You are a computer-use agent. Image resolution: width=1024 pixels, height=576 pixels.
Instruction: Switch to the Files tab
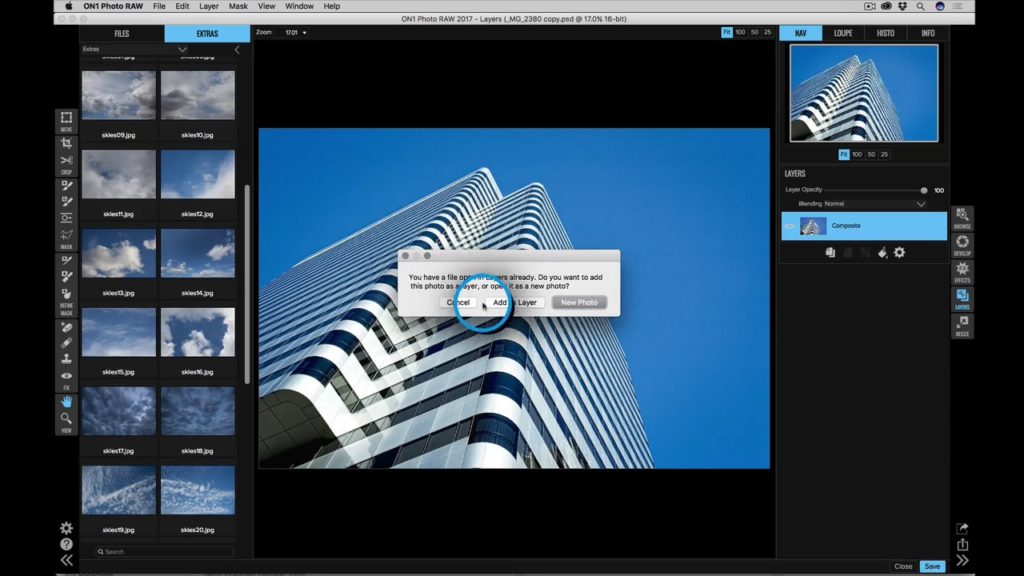coord(121,33)
